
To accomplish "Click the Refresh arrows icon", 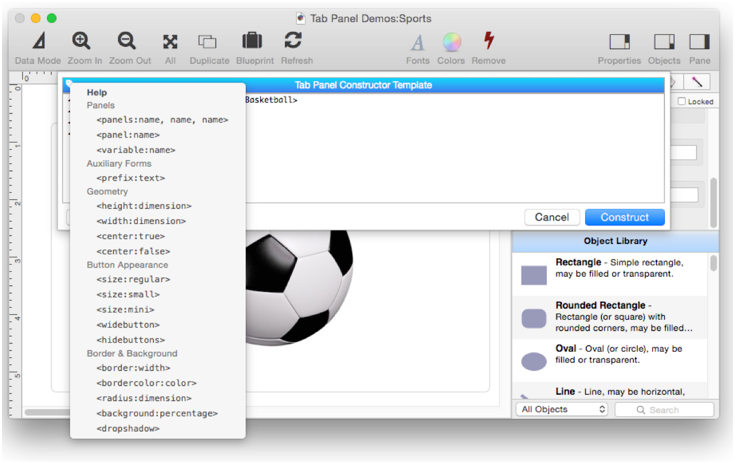I will (293, 40).
